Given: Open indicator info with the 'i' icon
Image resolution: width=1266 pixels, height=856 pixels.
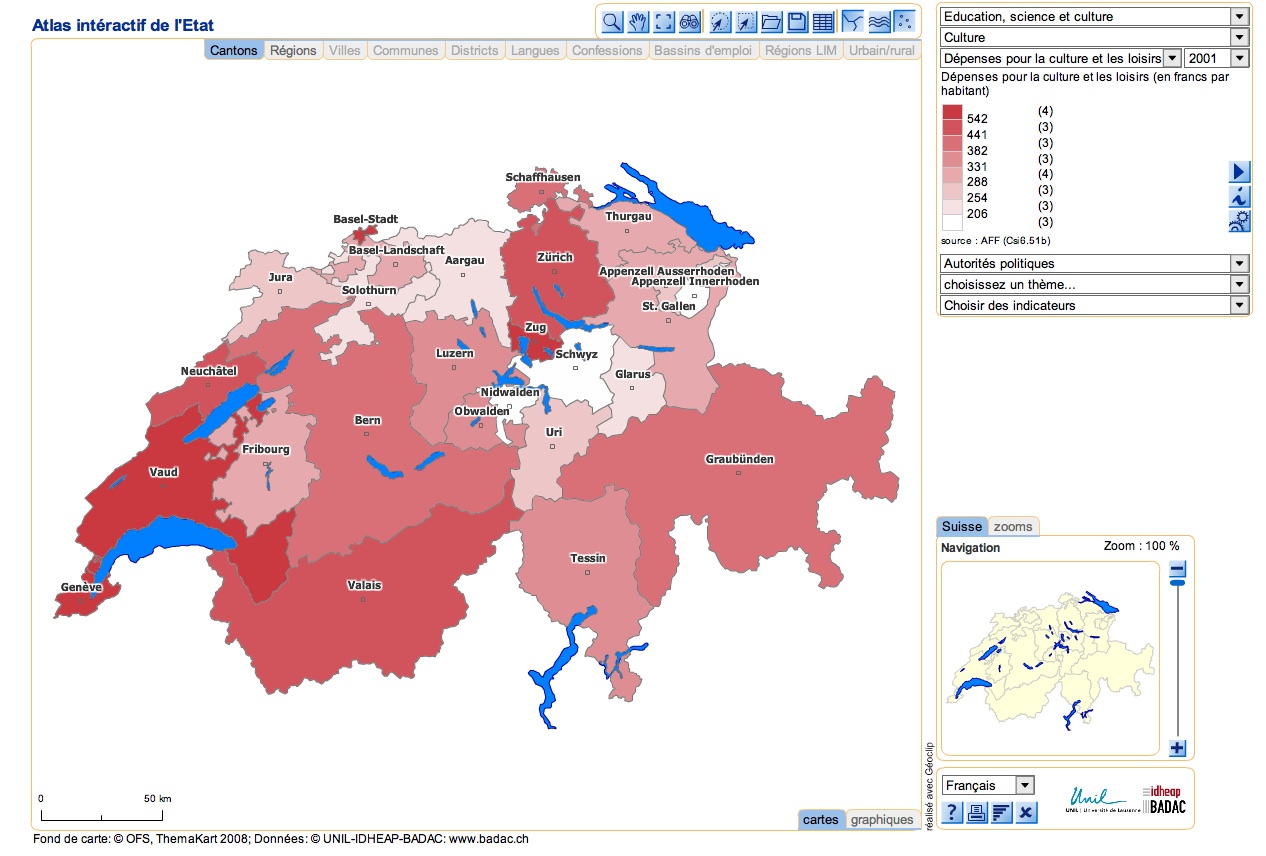Looking at the screenshot, I should [x=1240, y=196].
